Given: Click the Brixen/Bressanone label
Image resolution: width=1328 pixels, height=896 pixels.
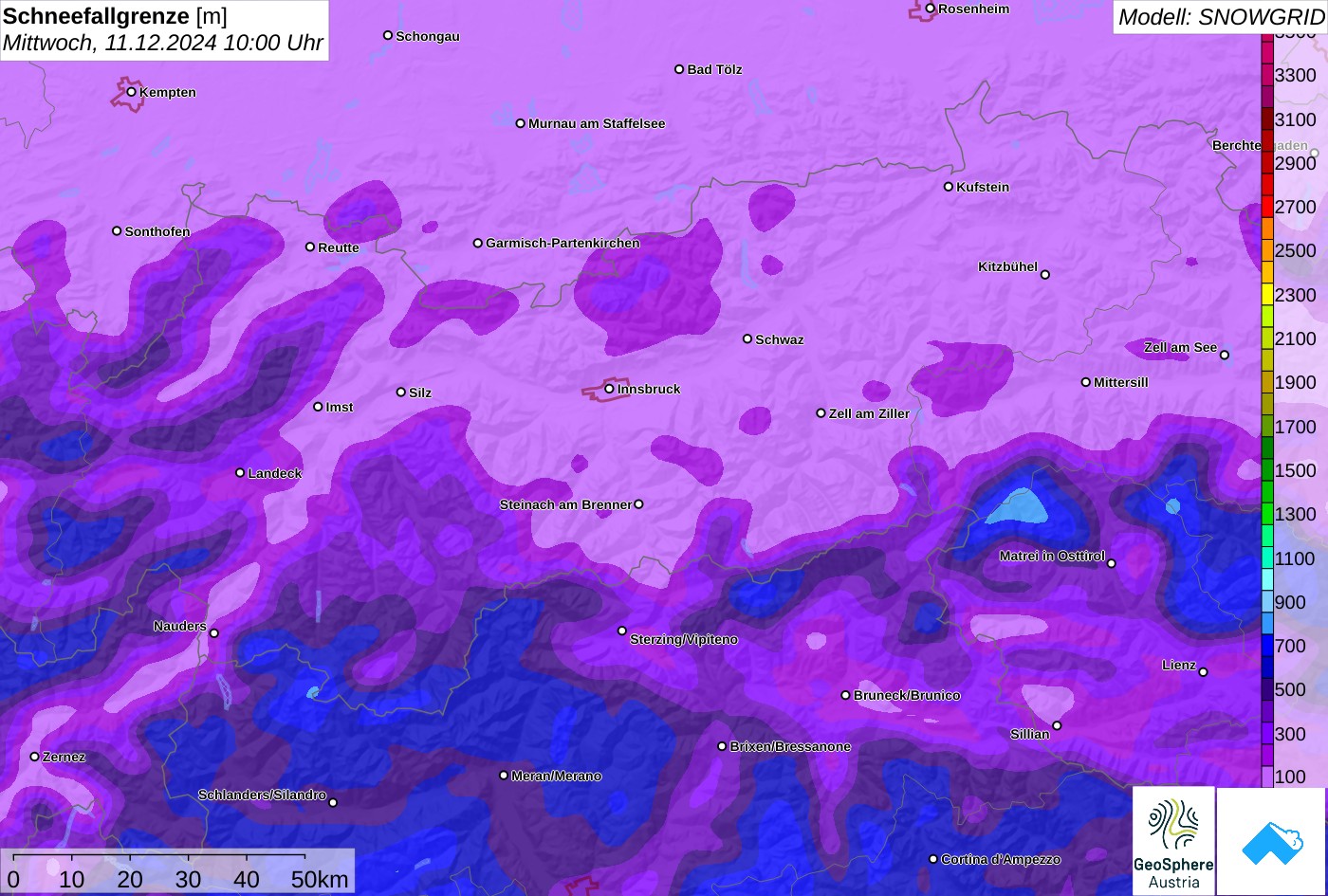Looking at the screenshot, I should click(x=790, y=746).
